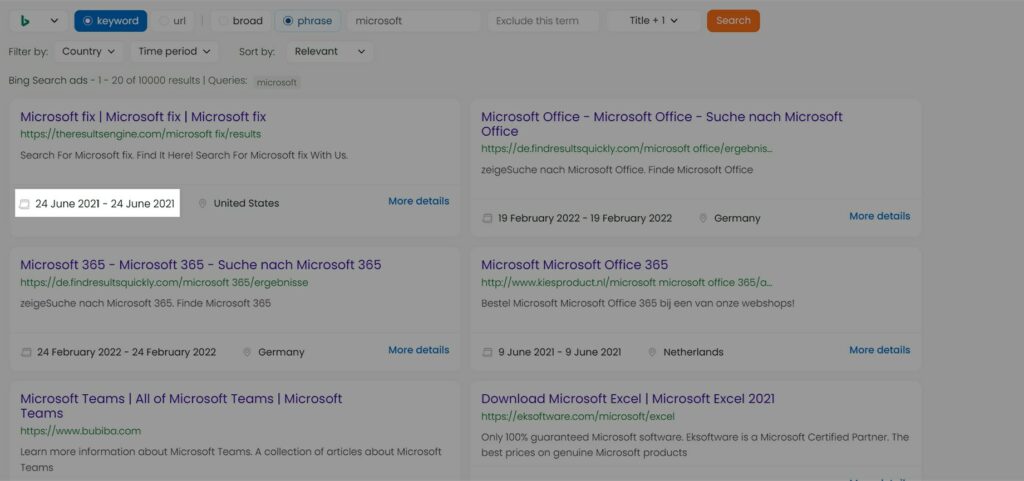Screen dimensions: 1024x481
Task: Open the Microsoft fix ad title
Action: 143,117
